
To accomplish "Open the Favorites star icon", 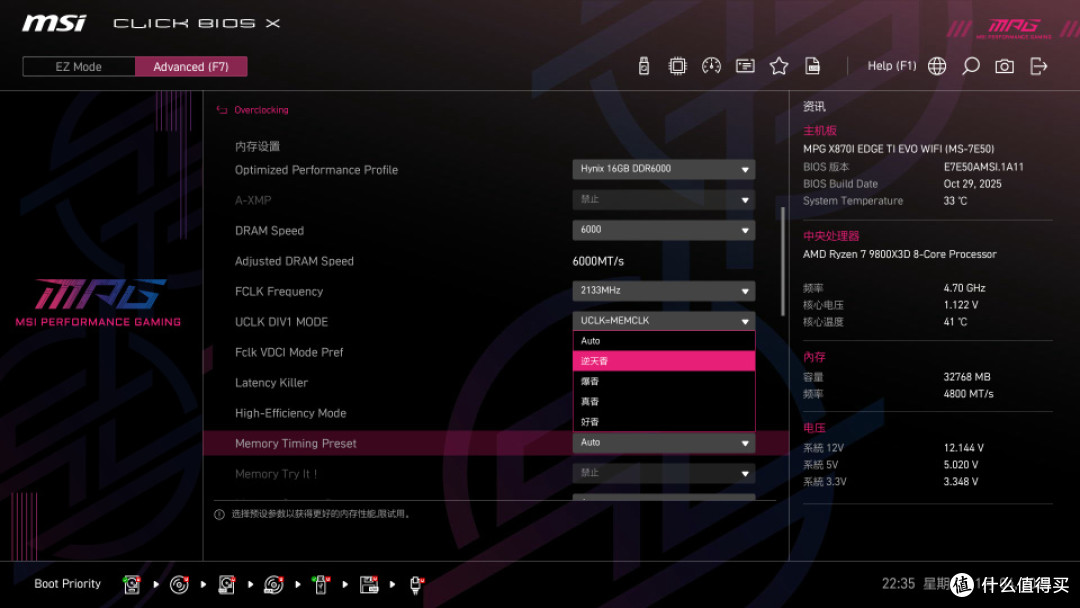I will point(779,66).
